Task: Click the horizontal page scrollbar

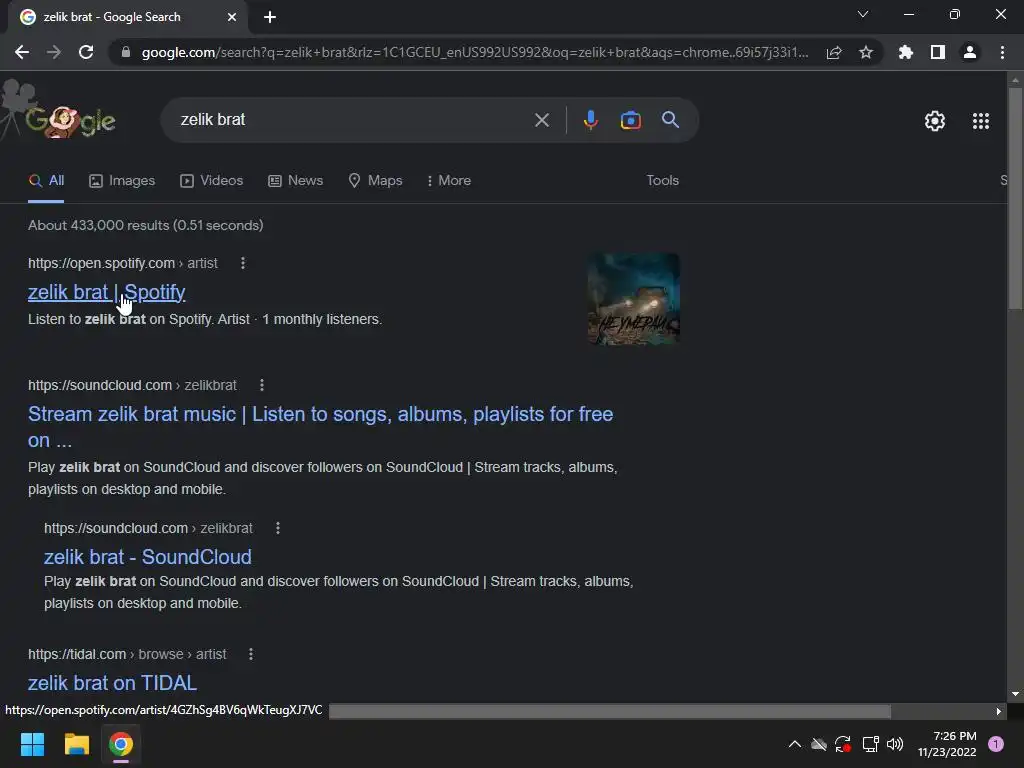Action: [610, 711]
